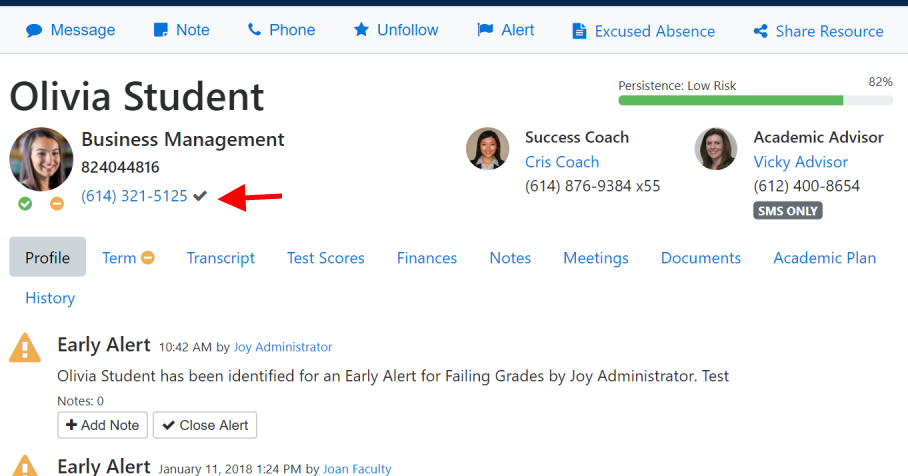Switch to the Term tab
Screen dimensions: 908x476
pyautogui.click(x=119, y=258)
